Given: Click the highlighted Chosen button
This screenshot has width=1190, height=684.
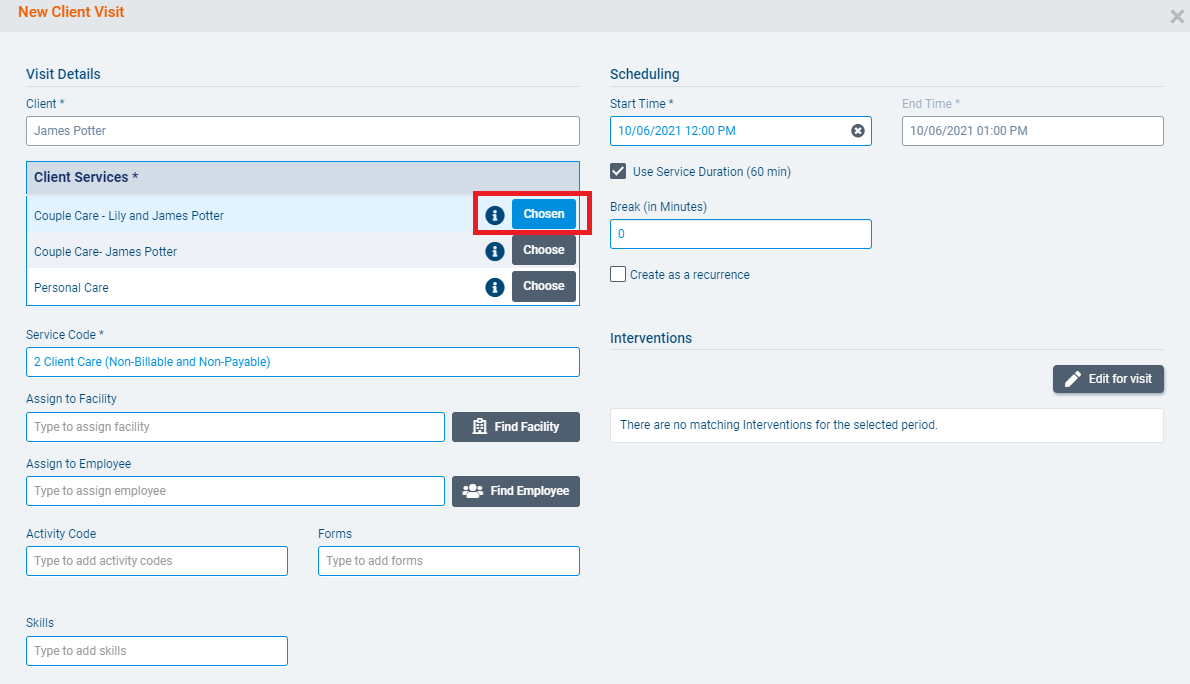Looking at the screenshot, I should (x=543, y=213).
